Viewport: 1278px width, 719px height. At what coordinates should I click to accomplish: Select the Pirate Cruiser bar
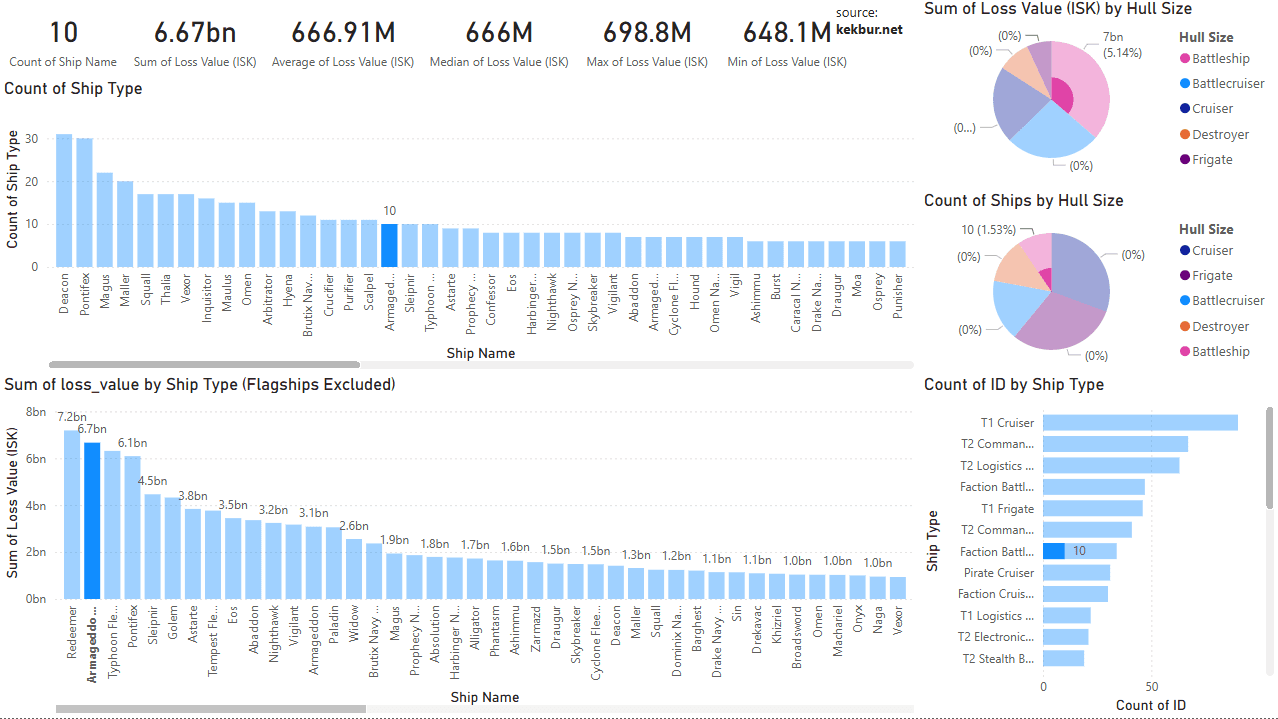(x=1076, y=573)
